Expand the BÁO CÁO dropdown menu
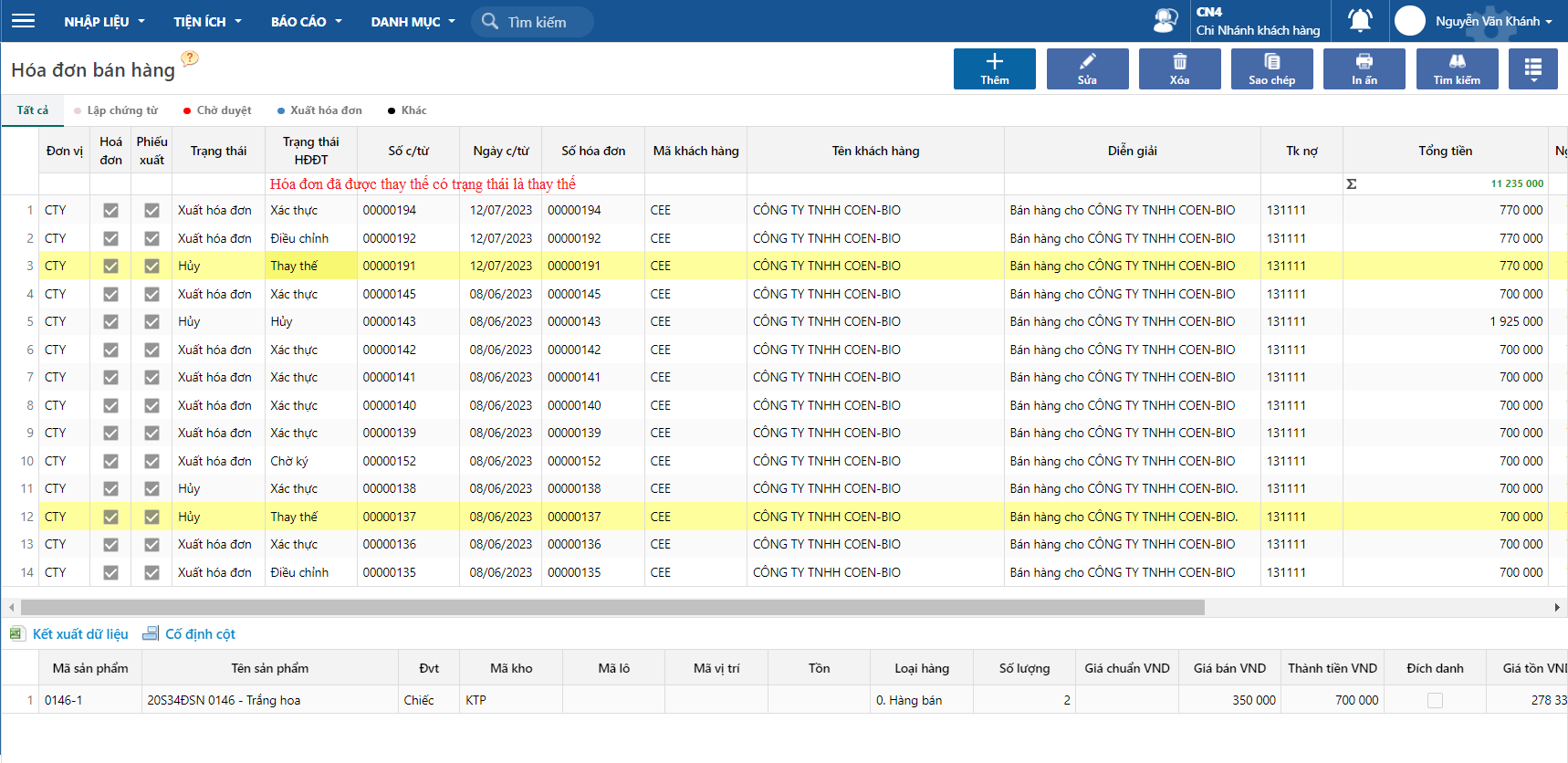 click(306, 22)
